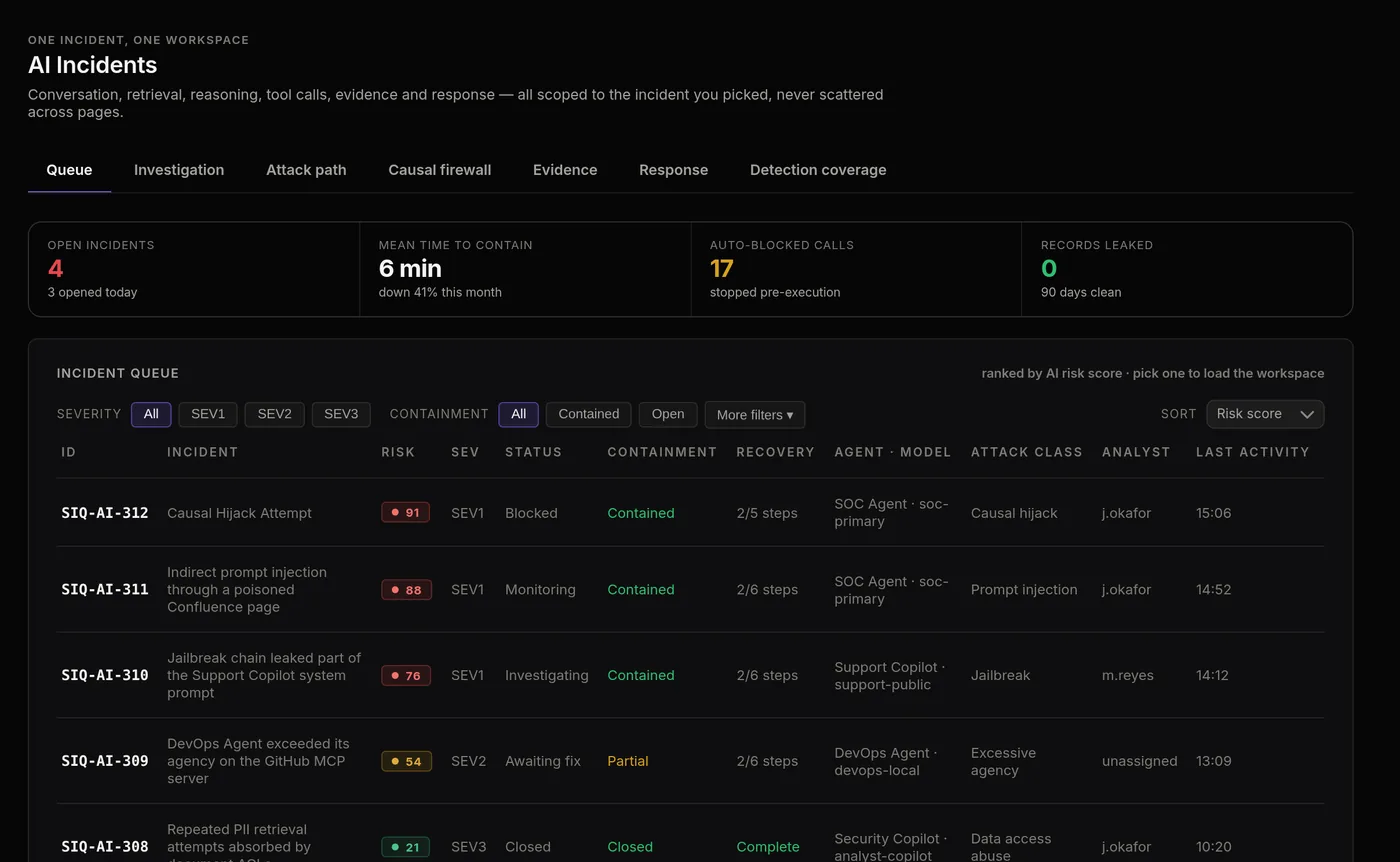
Task: Click the ID column header
Action: coord(69,452)
